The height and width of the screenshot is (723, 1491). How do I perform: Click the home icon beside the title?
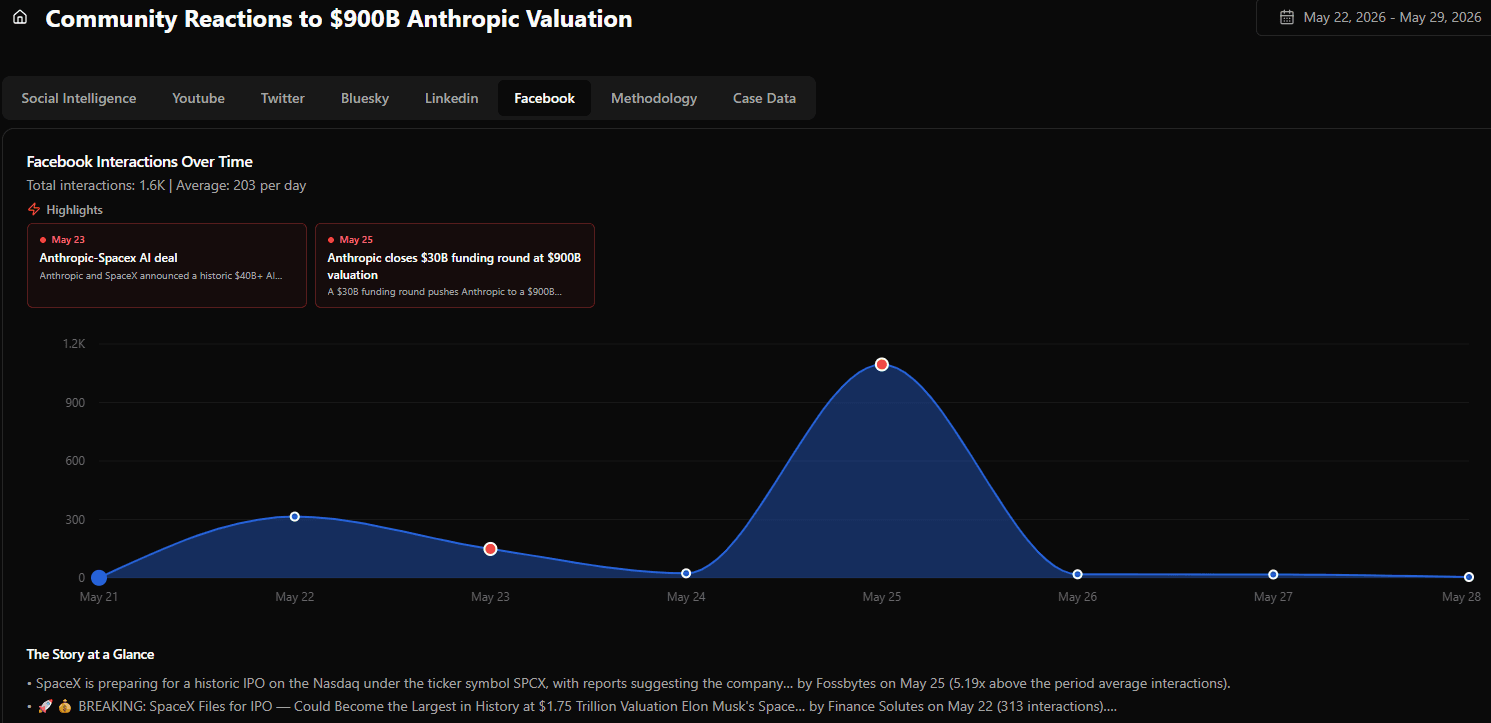click(x=20, y=18)
